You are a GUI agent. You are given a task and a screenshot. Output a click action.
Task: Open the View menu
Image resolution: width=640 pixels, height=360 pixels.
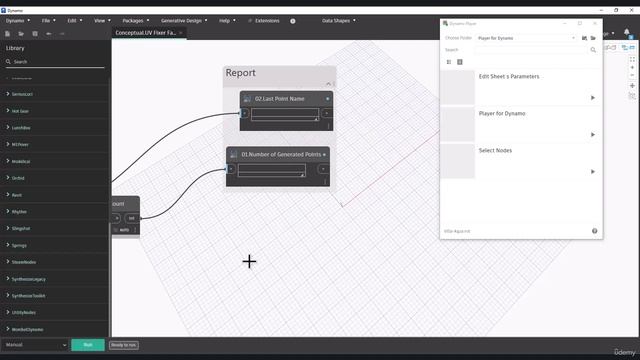102,20
